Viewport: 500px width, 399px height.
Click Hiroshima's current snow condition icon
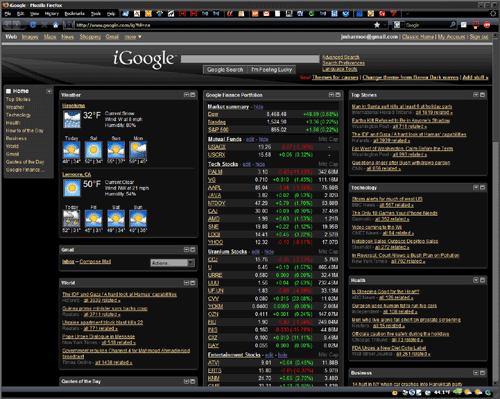72,119
